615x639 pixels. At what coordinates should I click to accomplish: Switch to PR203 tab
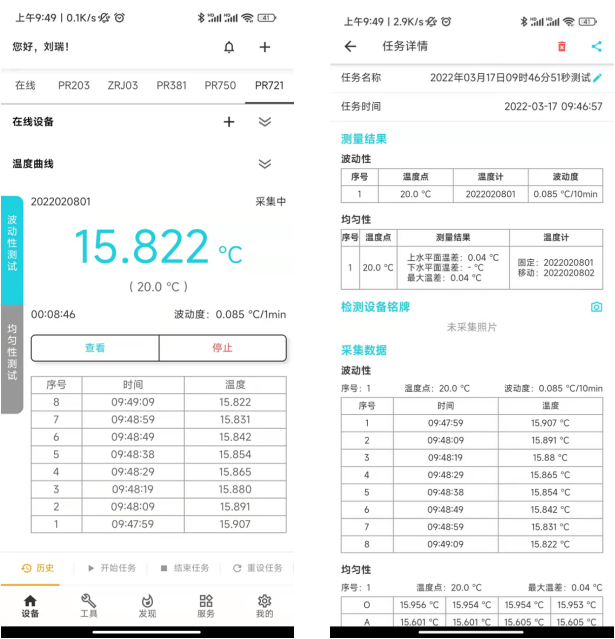point(74,85)
